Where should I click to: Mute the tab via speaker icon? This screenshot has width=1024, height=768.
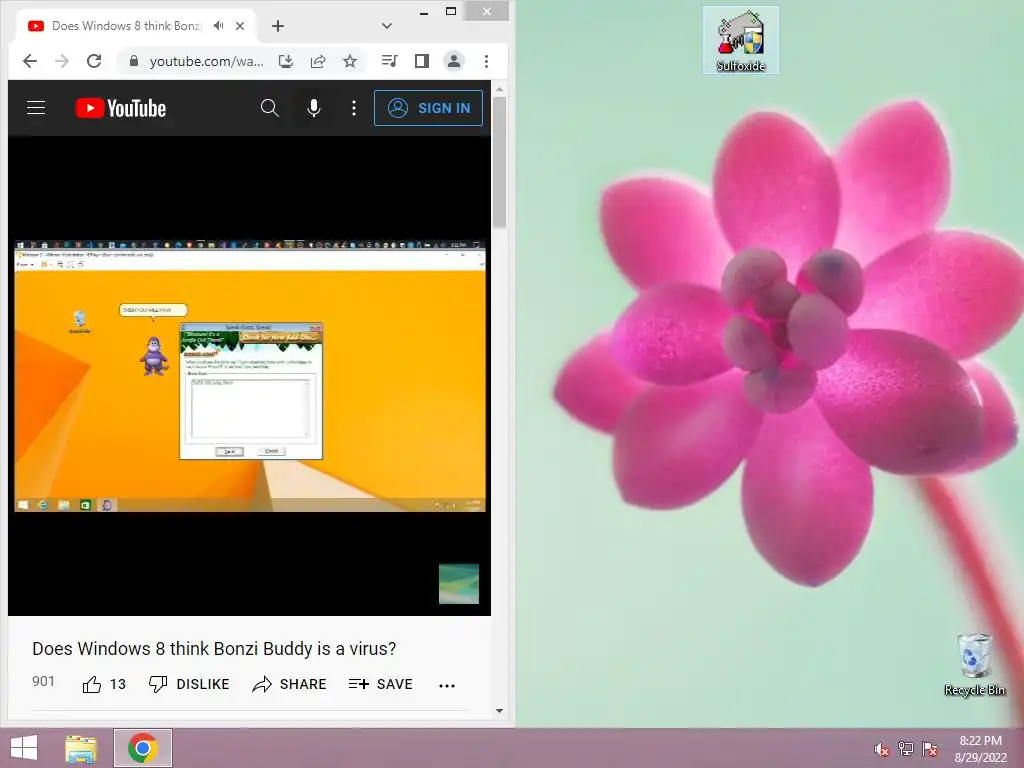(x=218, y=26)
